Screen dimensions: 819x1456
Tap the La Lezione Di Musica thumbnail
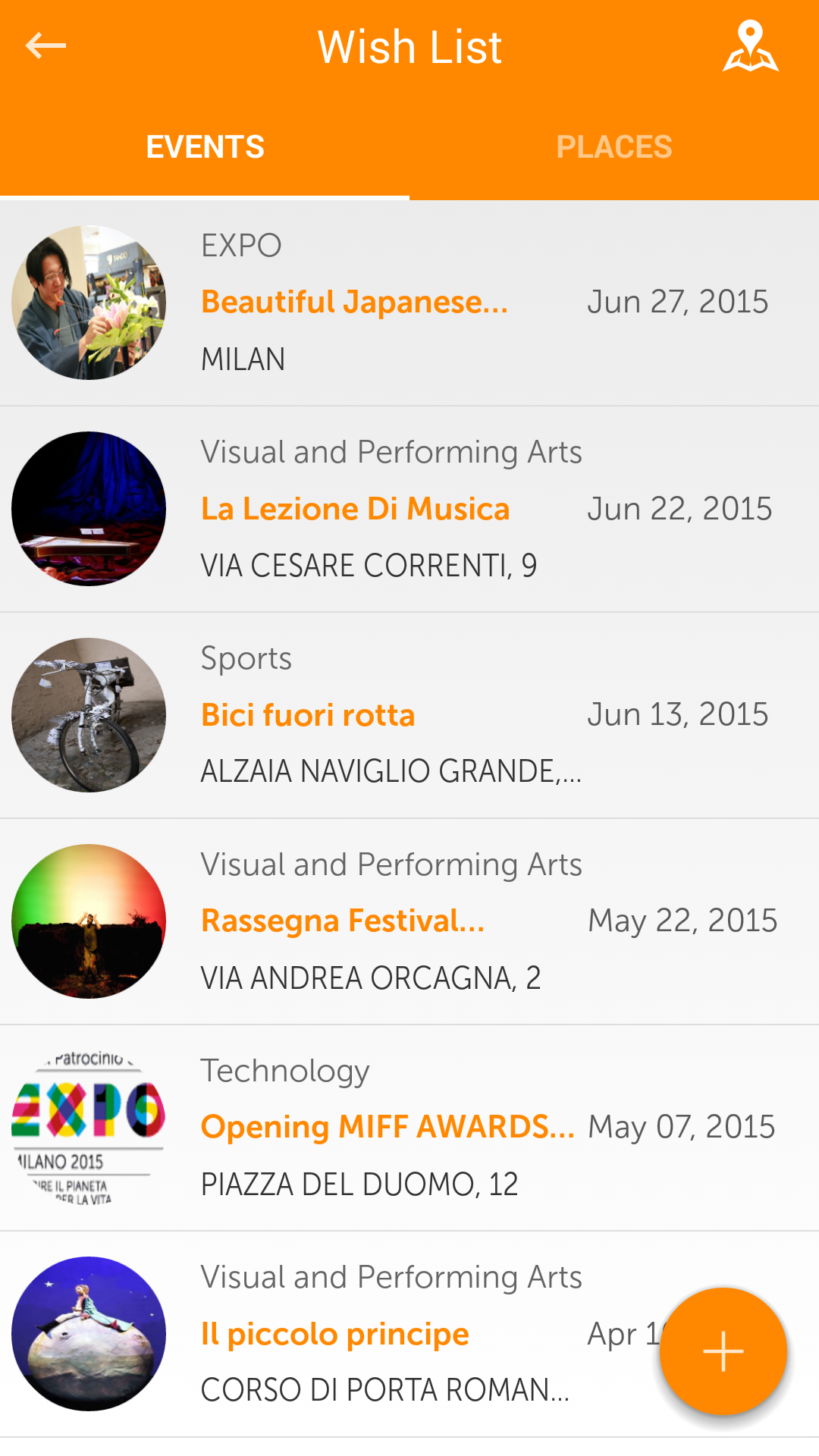point(89,509)
